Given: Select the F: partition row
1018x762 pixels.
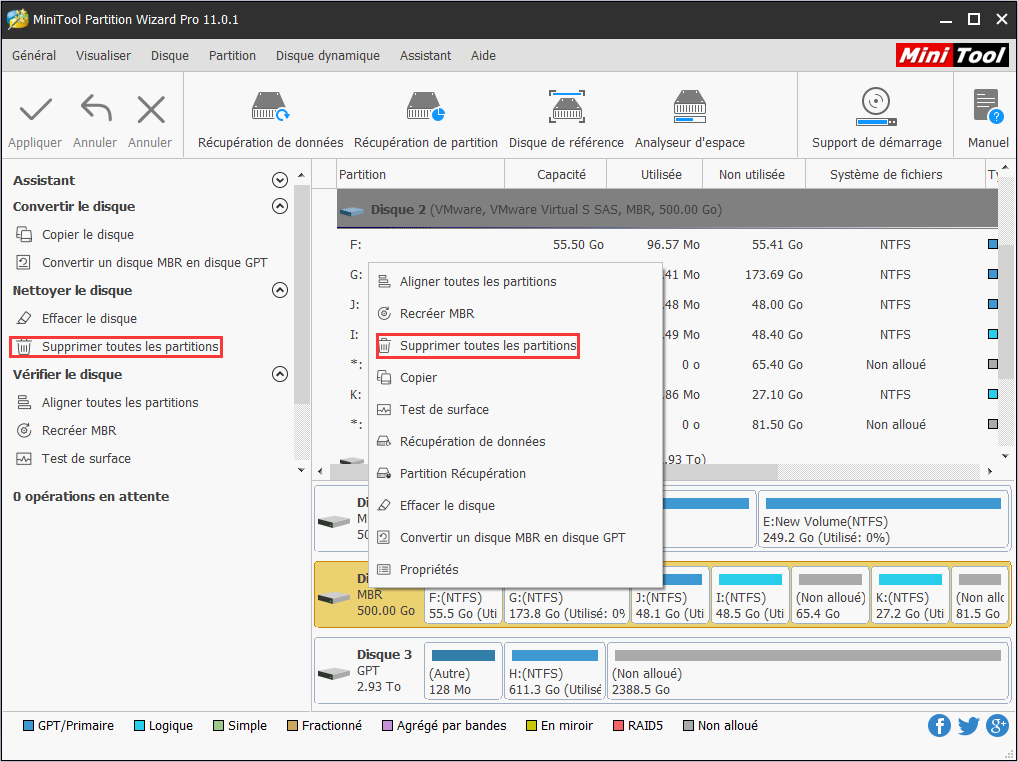Looking at the screenshot, I should point(667,245).
